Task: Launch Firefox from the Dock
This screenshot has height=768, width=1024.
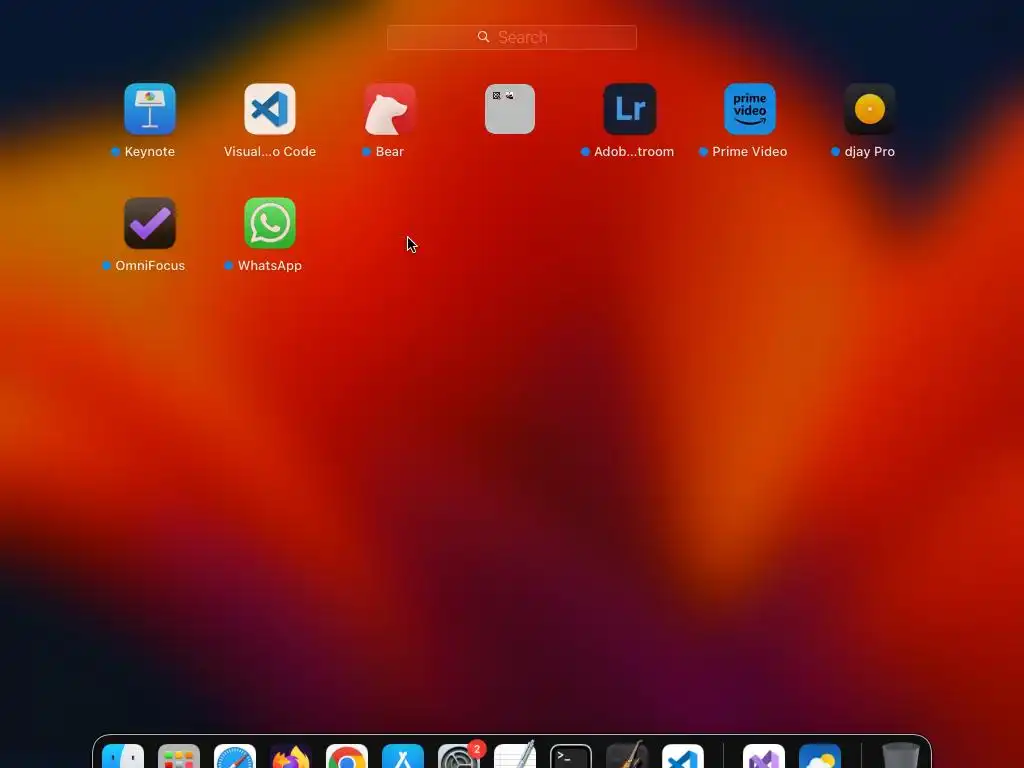Action: pos(291,758)
